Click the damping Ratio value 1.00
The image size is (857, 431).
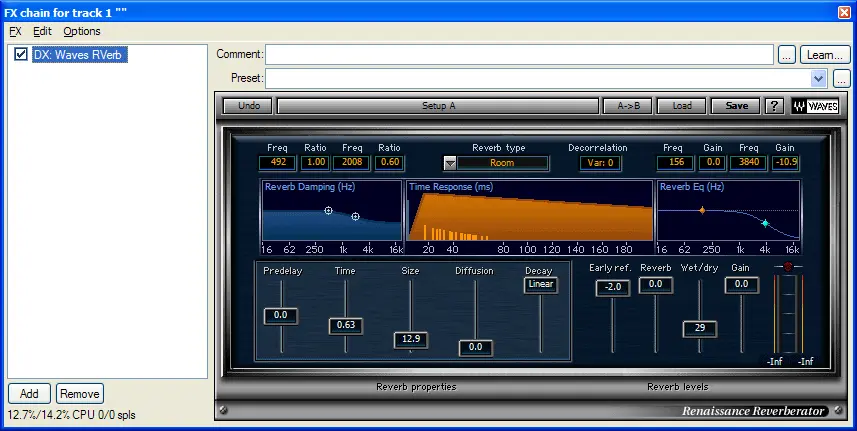[x=315, y=162]
